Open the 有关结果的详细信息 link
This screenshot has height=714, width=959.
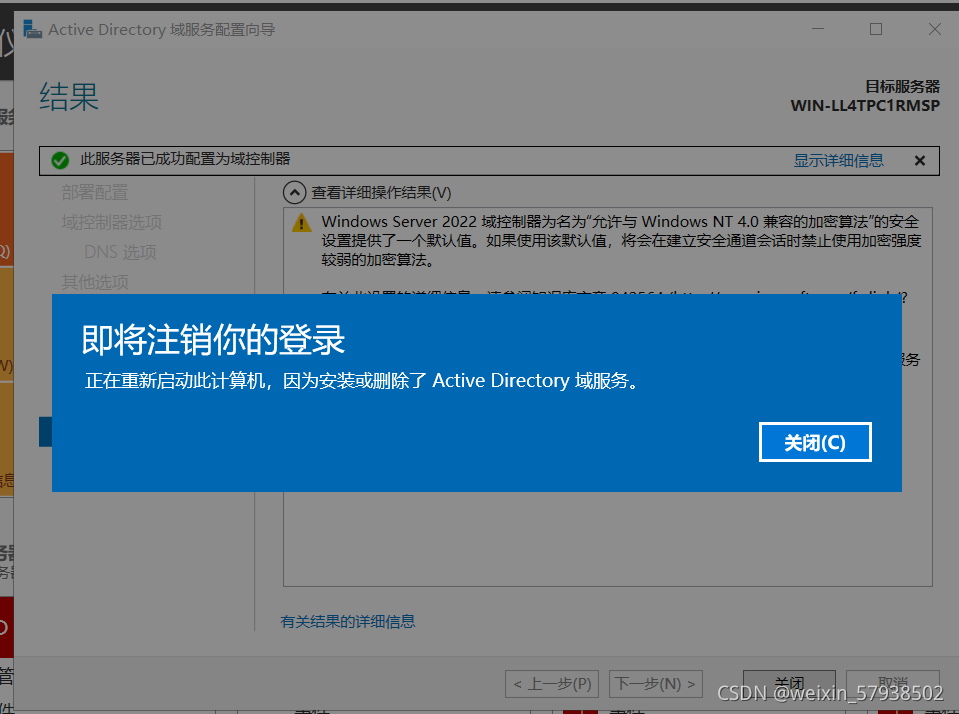coord(347,622)
